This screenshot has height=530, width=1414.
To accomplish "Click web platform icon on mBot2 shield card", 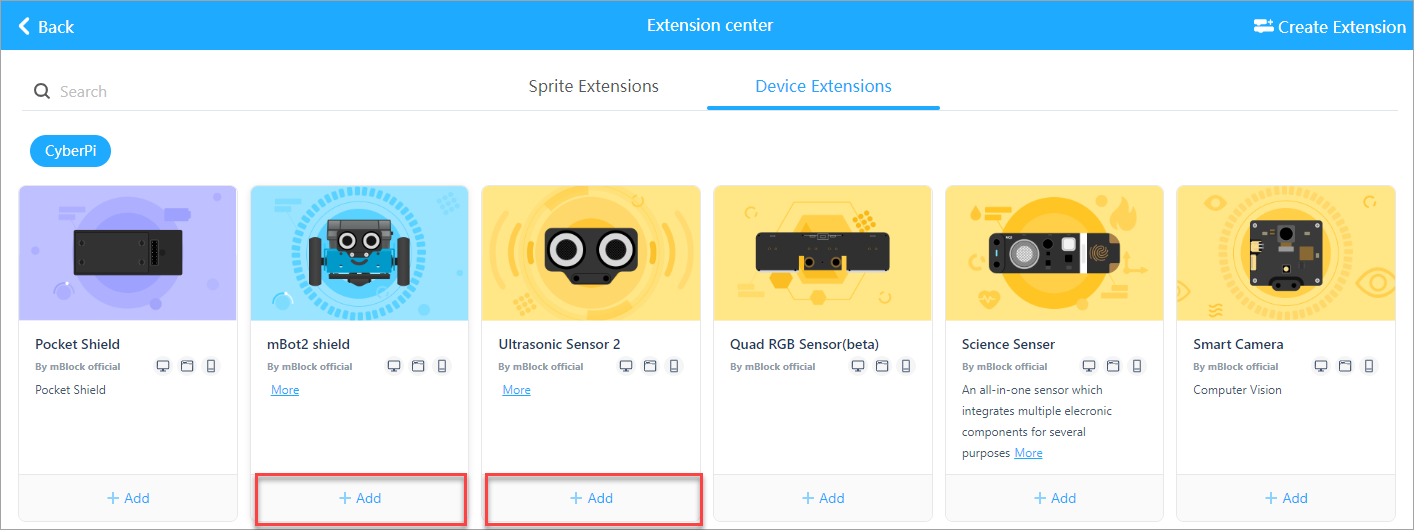I will tap(418, 366).
